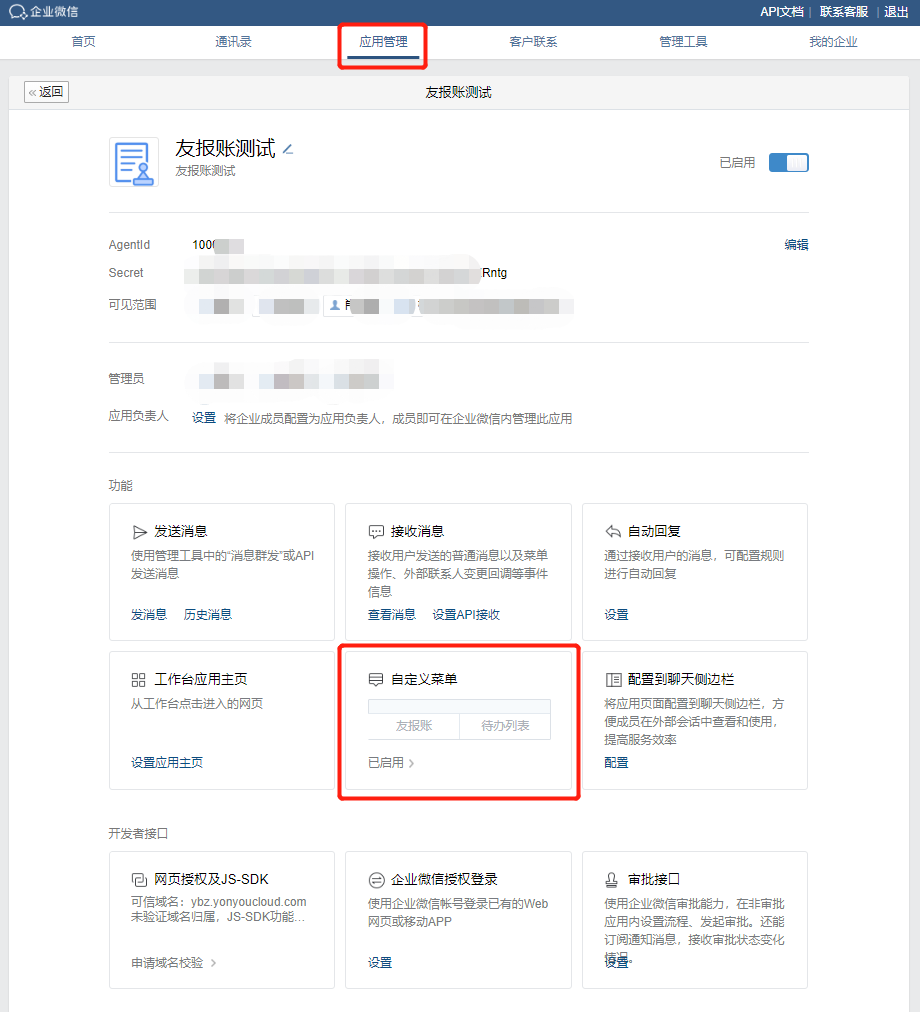Click the 友报账测试 page header title

[458, 92]
